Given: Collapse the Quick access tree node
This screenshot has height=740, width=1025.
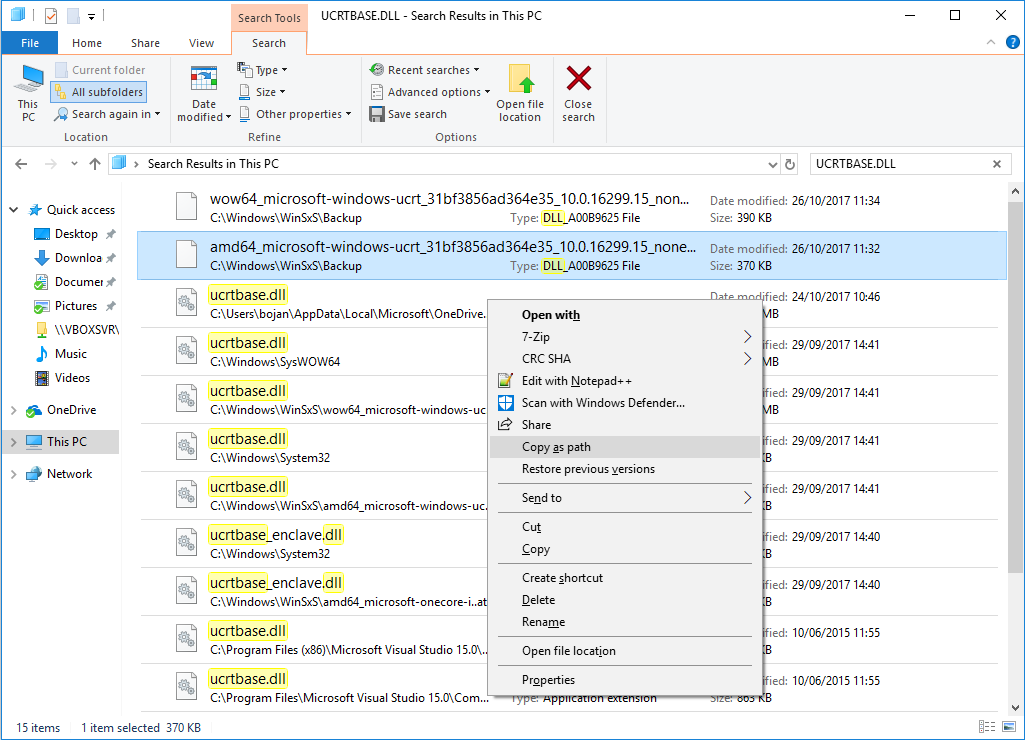Looking at the screenshot, I should [14, 210].
